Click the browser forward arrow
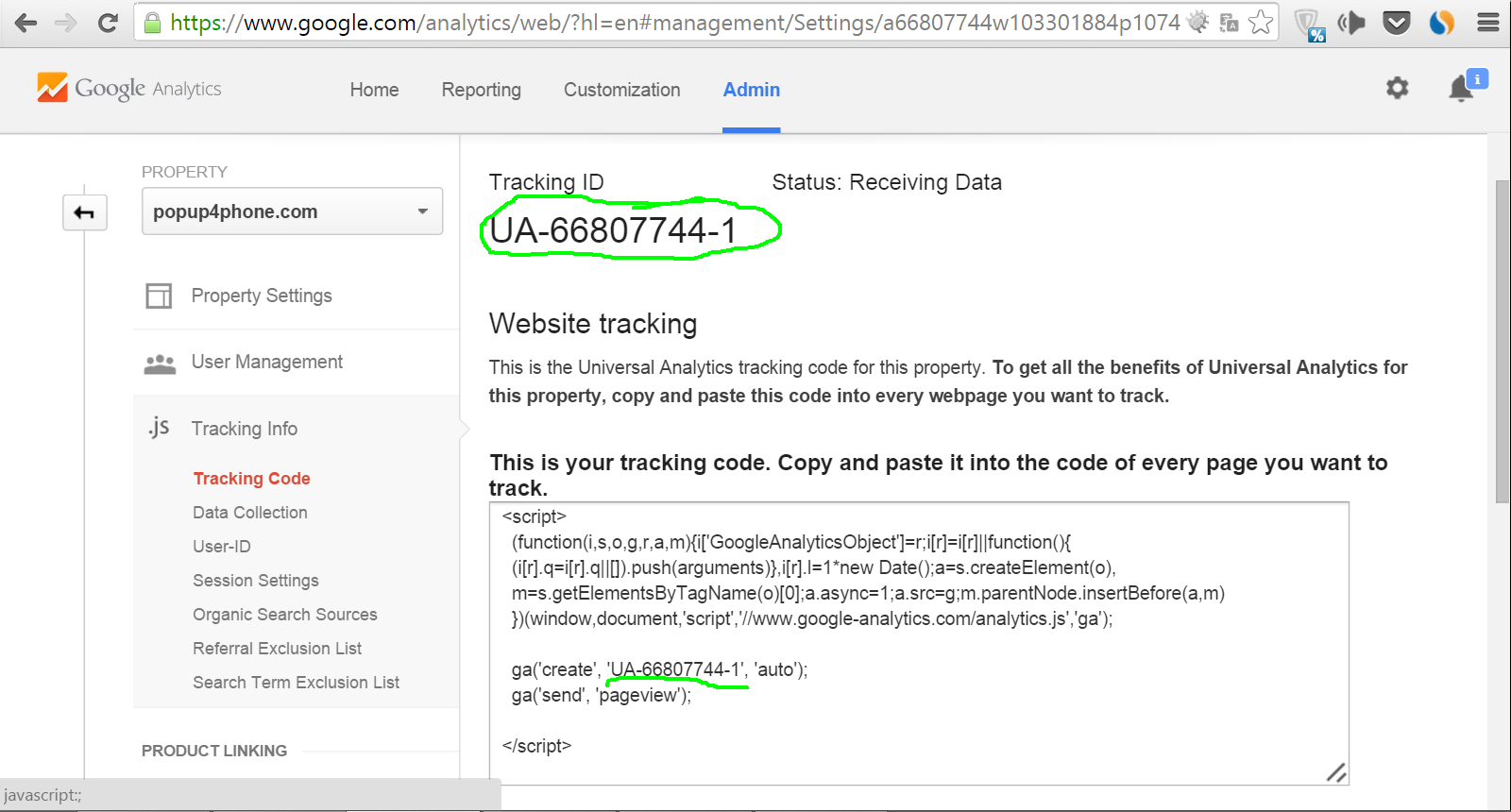Viewport: 1511px width, 812px height. click(66, 23)
